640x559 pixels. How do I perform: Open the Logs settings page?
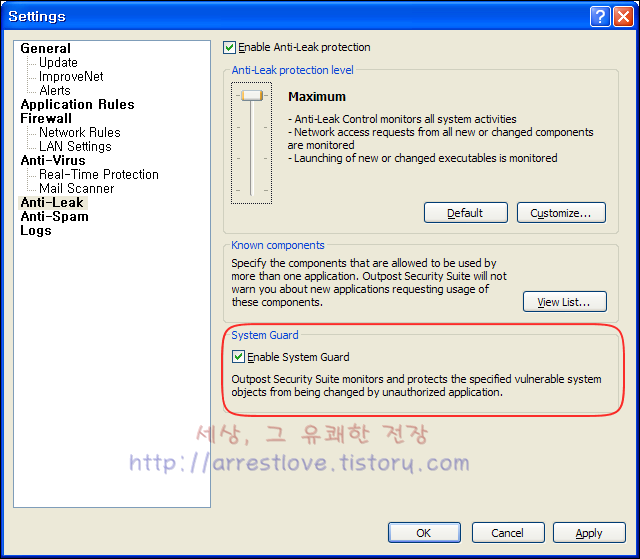(36, 231)
